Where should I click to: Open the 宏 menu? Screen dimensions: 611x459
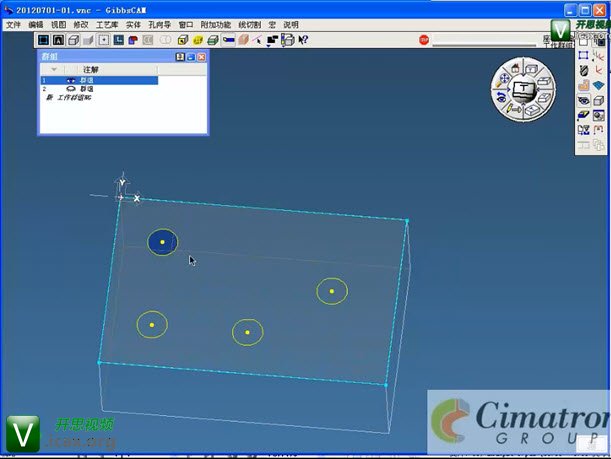point(272,25)
